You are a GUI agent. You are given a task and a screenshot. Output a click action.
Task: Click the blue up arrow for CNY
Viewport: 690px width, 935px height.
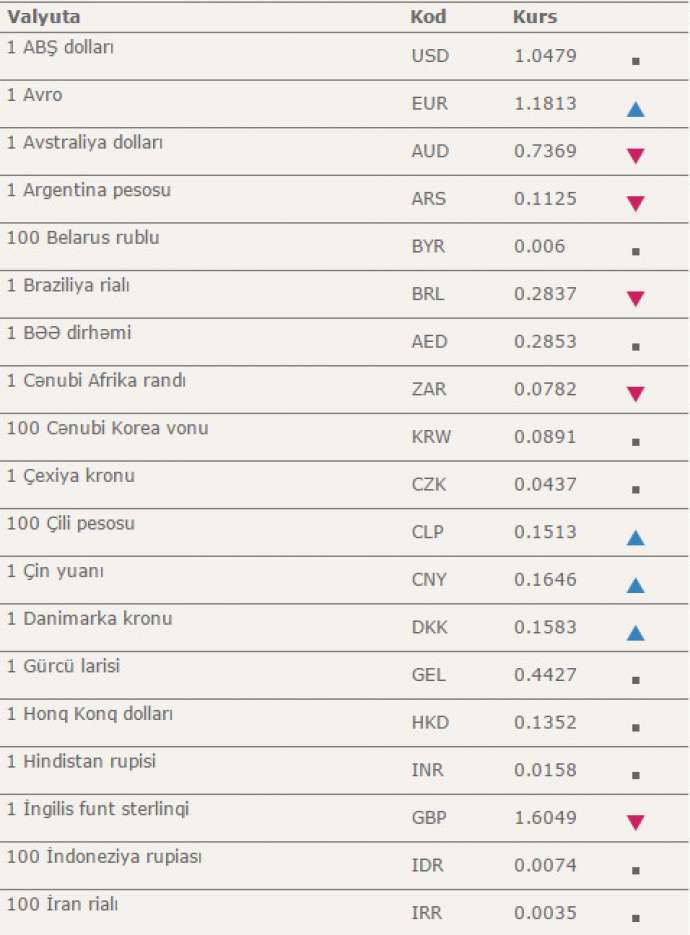pos(636,586)
